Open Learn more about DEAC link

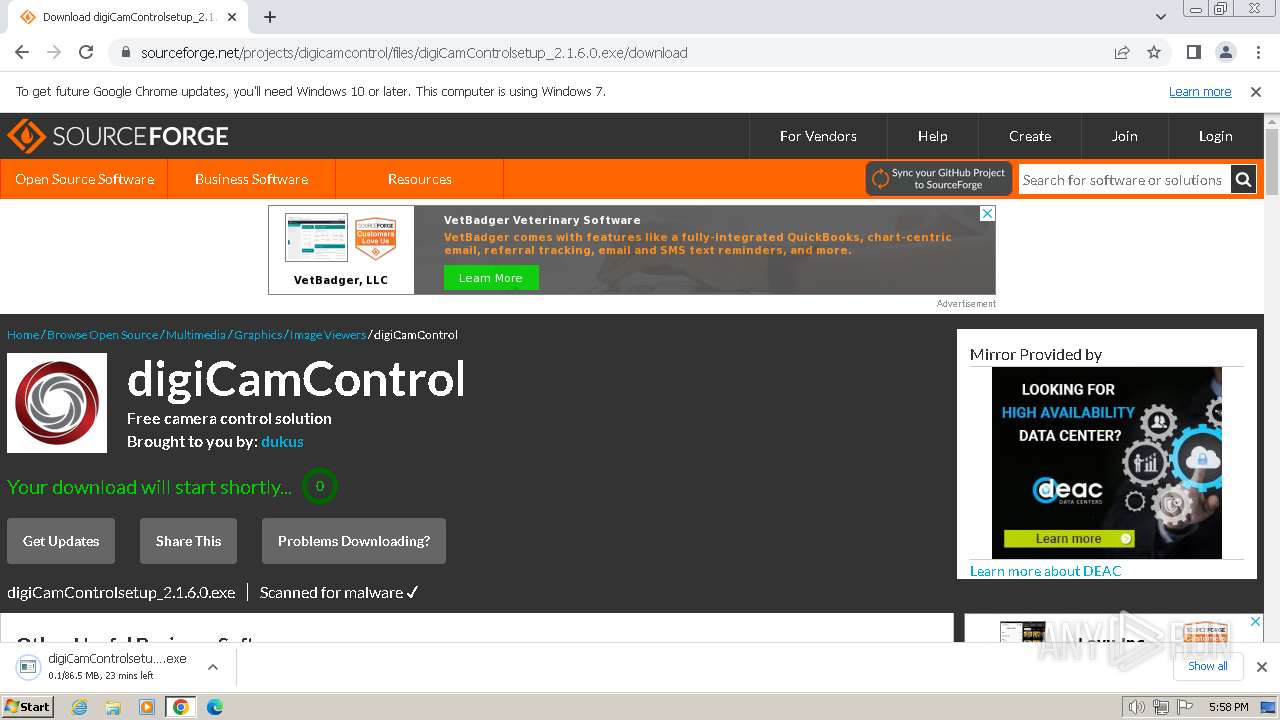1045,571
